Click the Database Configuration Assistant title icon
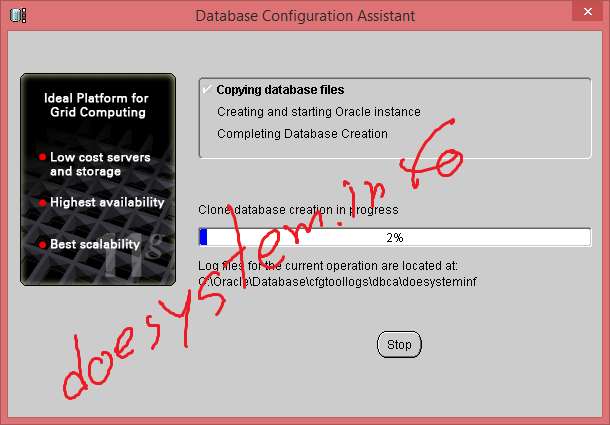The height and width of the screenshot is (425, 610). [x=18, y=16]
